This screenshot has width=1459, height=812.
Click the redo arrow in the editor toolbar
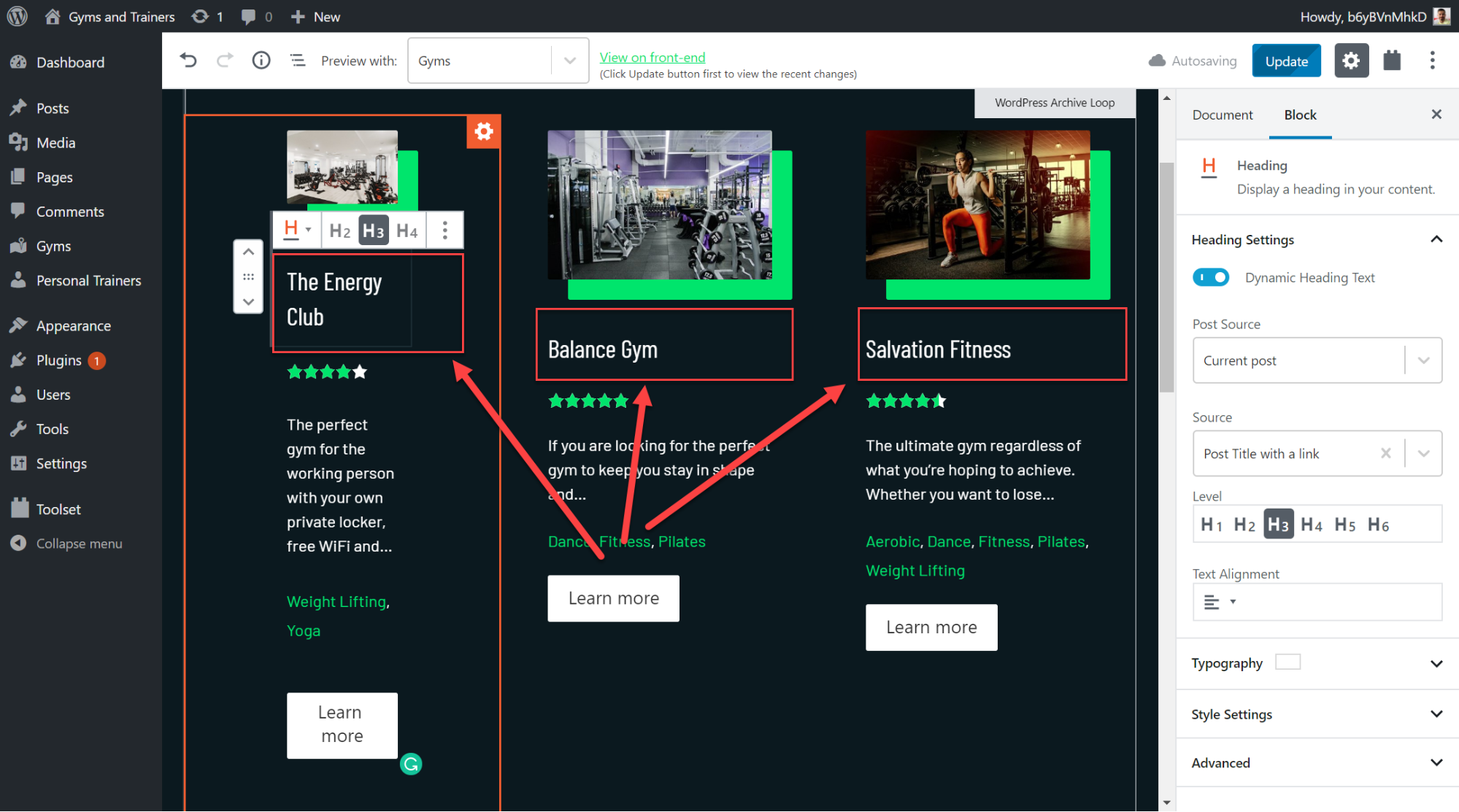point(225,60)
